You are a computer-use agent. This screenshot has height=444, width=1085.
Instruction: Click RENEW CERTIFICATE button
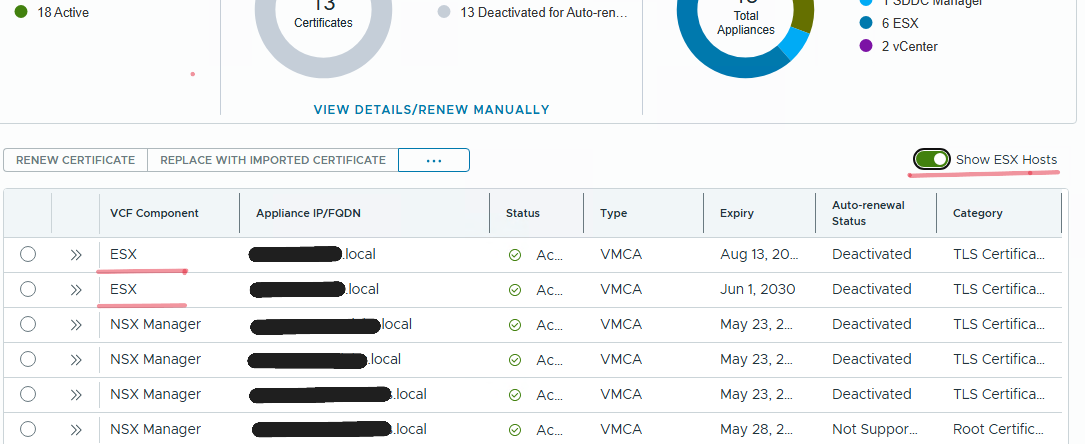point(75,160)
